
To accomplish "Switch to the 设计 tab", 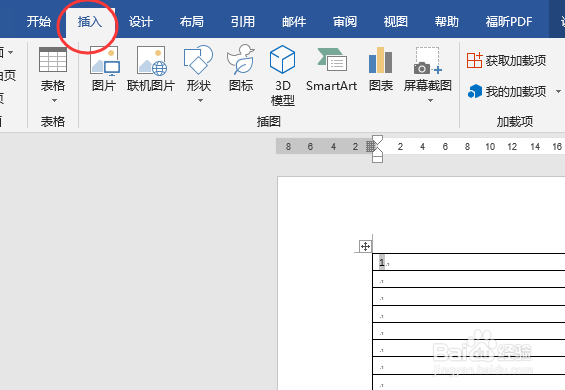I will point(141,22).
